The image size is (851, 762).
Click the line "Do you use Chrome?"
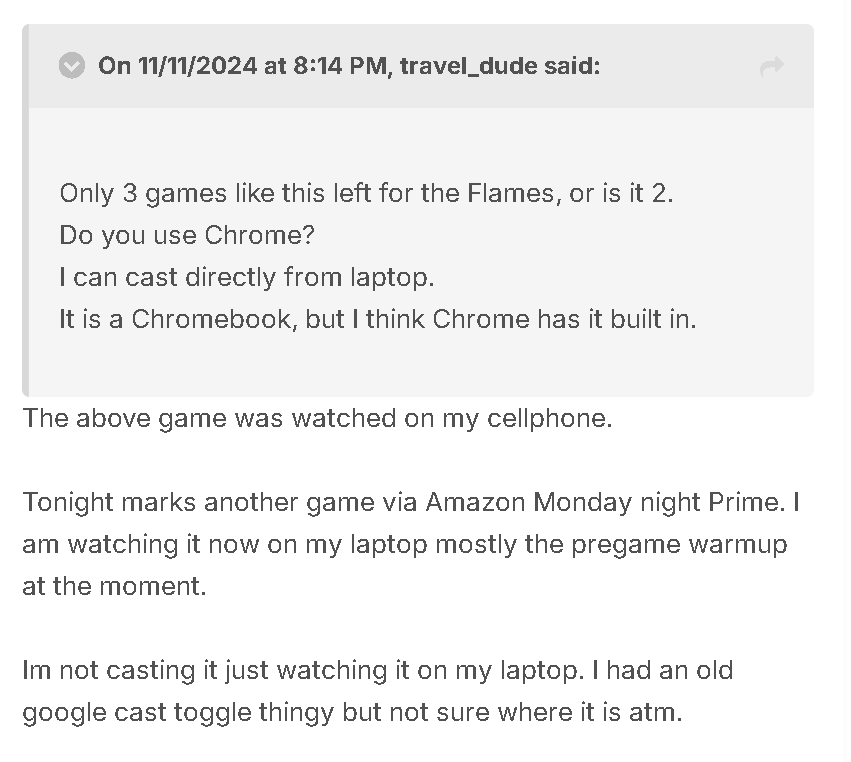(x=187, y=235)
